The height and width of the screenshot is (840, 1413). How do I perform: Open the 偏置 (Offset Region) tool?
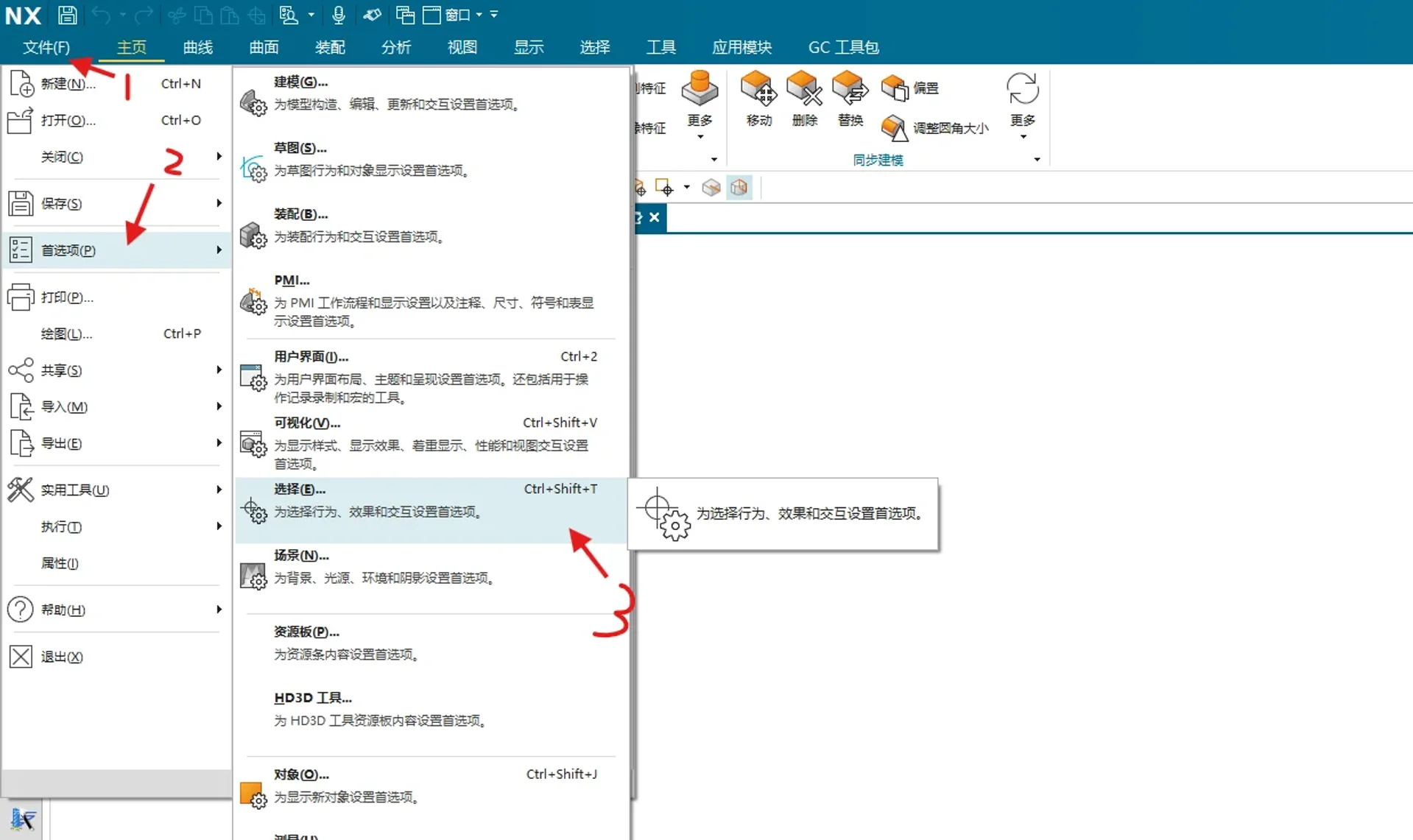pyautogui.click(x=912, y=87)
